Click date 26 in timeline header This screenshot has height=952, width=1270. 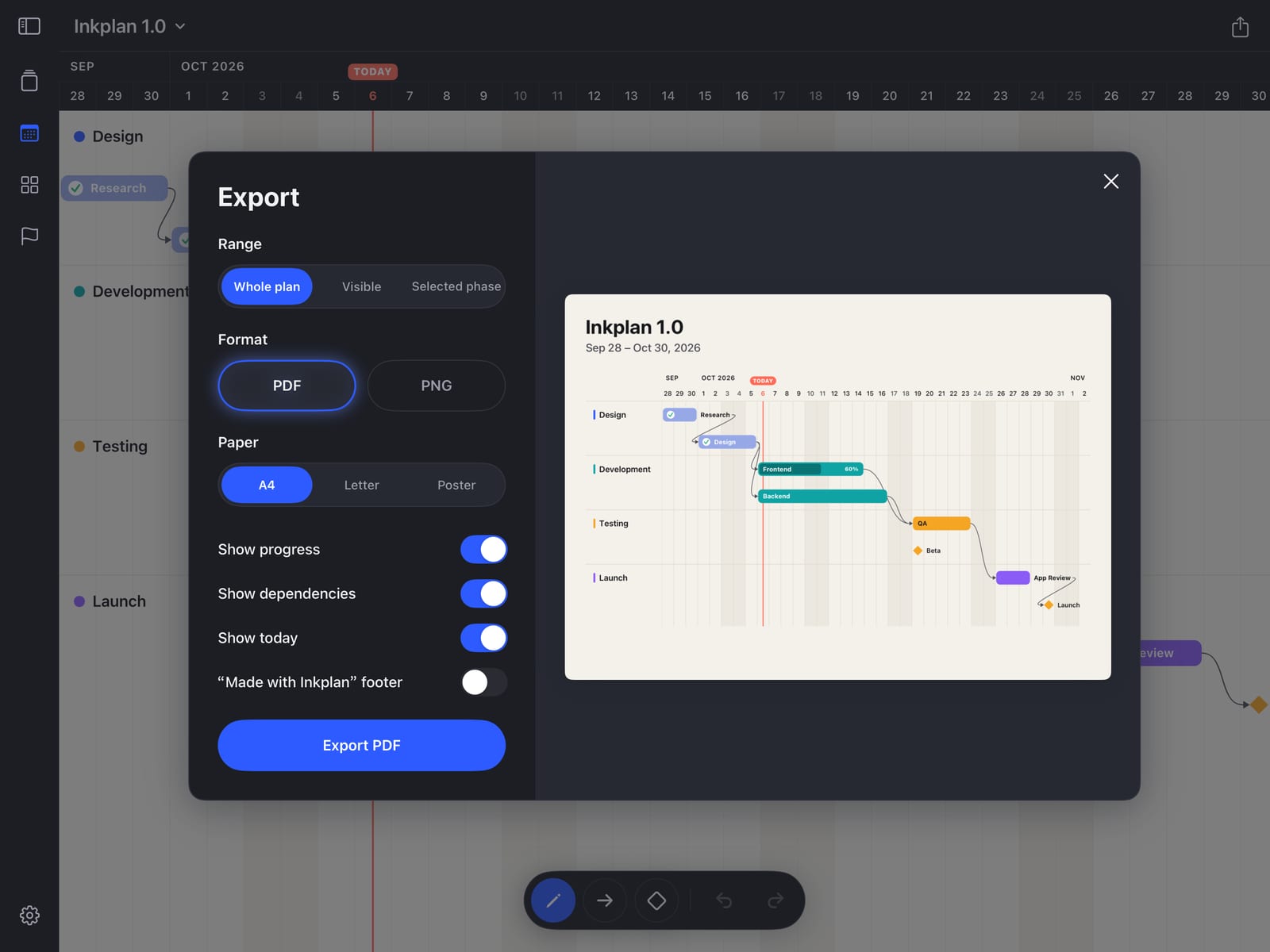pyautogui.click(x=1111, y=96)
